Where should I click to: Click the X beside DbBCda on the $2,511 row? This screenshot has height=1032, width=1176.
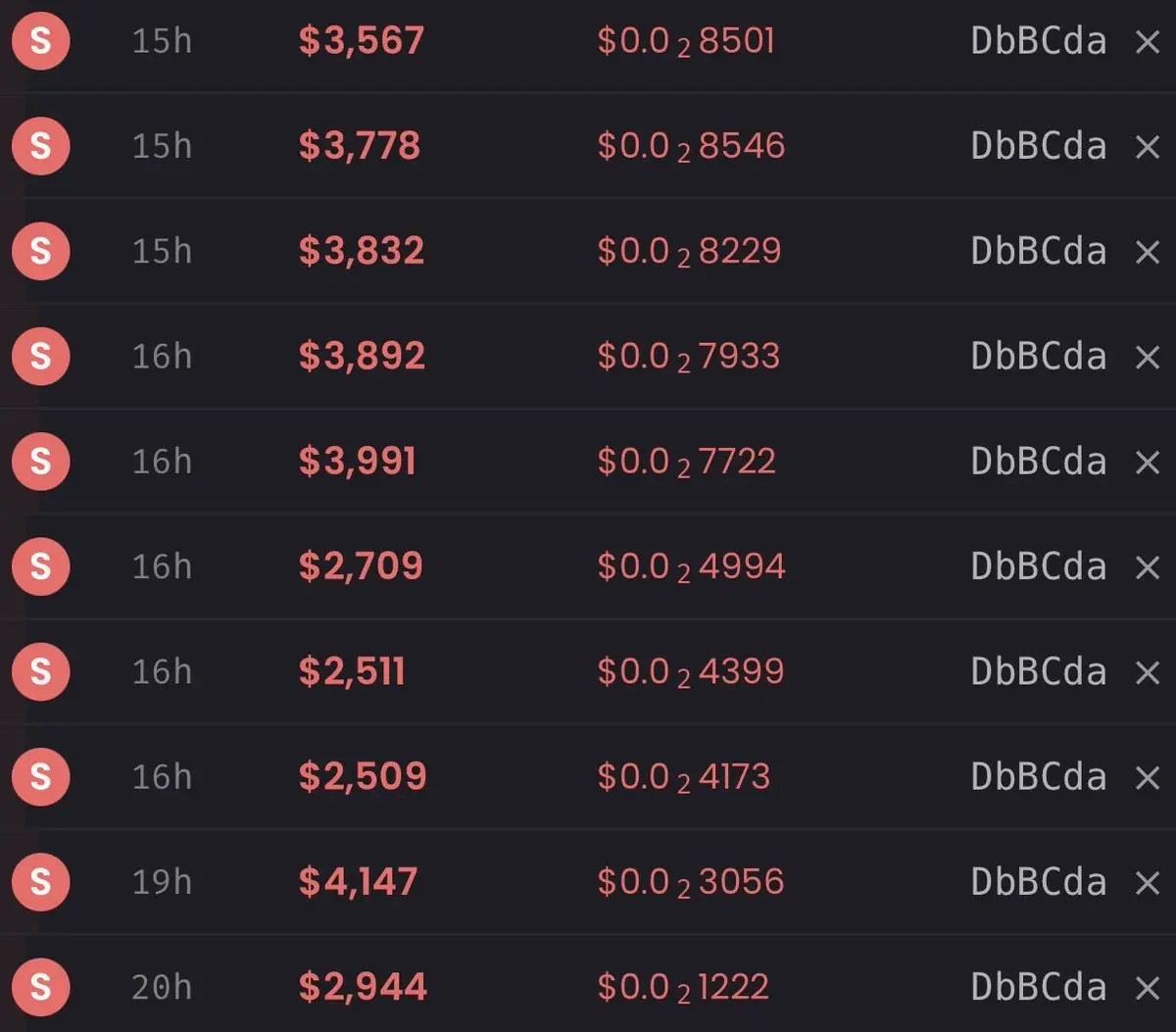1147,672
